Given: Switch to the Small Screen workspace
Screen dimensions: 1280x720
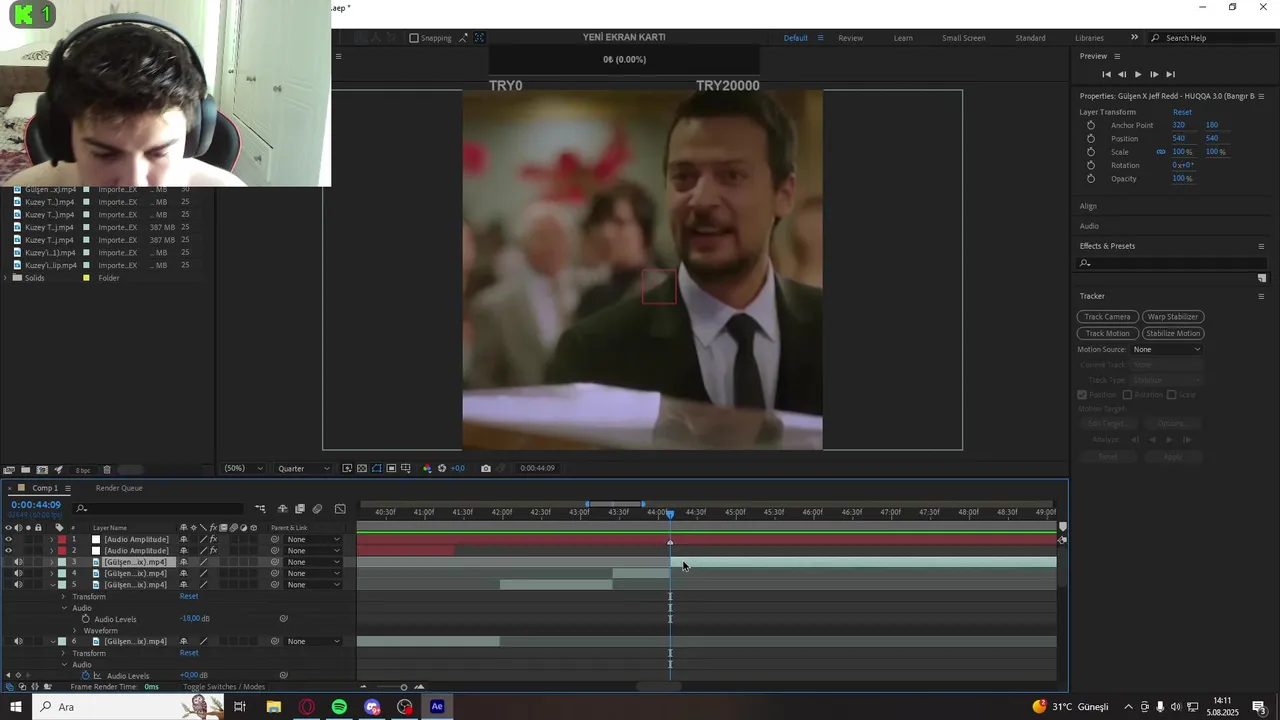Looking at the screenshot, I should 963,38.
